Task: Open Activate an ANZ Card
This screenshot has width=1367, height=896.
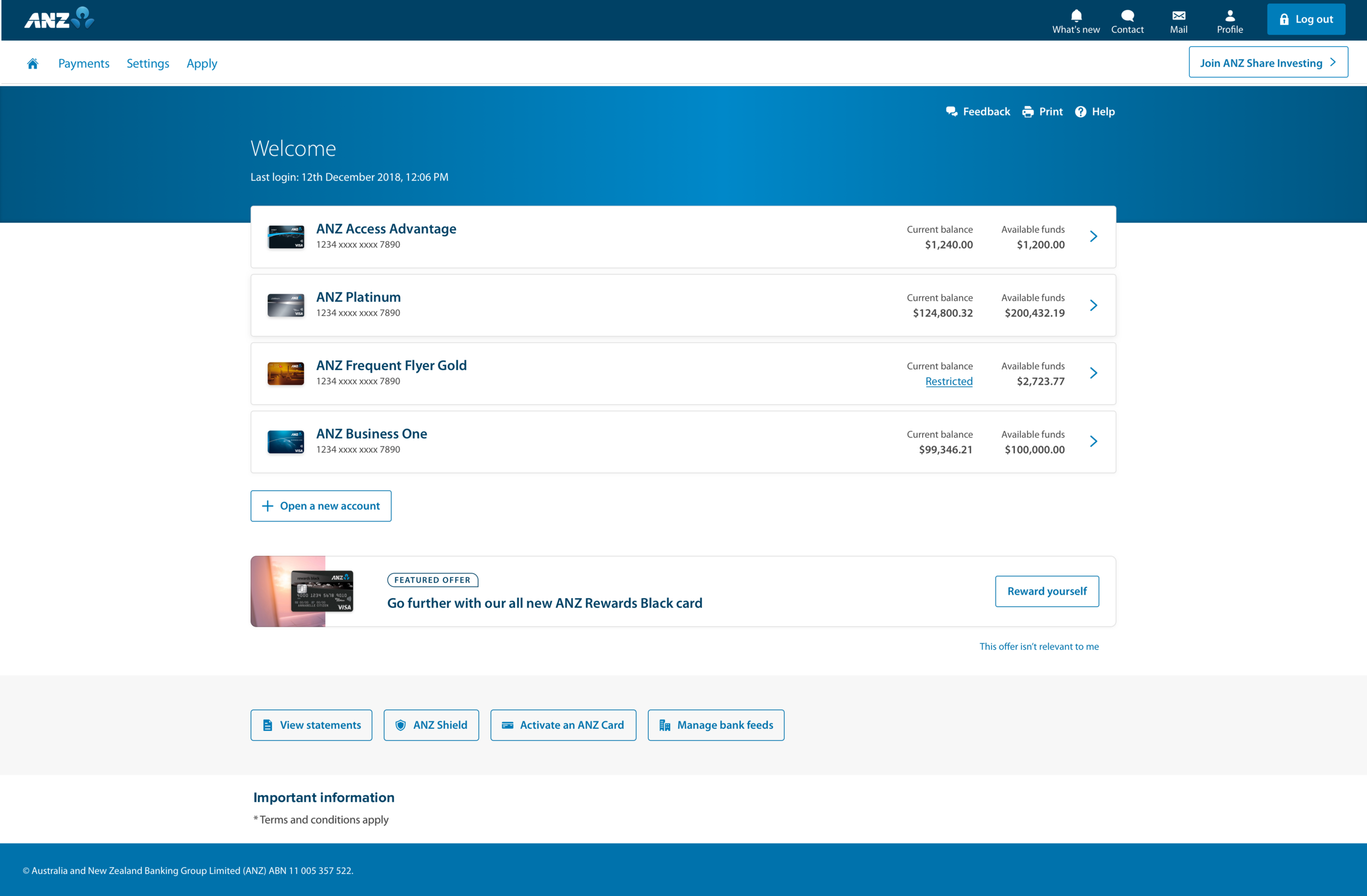Action: click(563, 725)
